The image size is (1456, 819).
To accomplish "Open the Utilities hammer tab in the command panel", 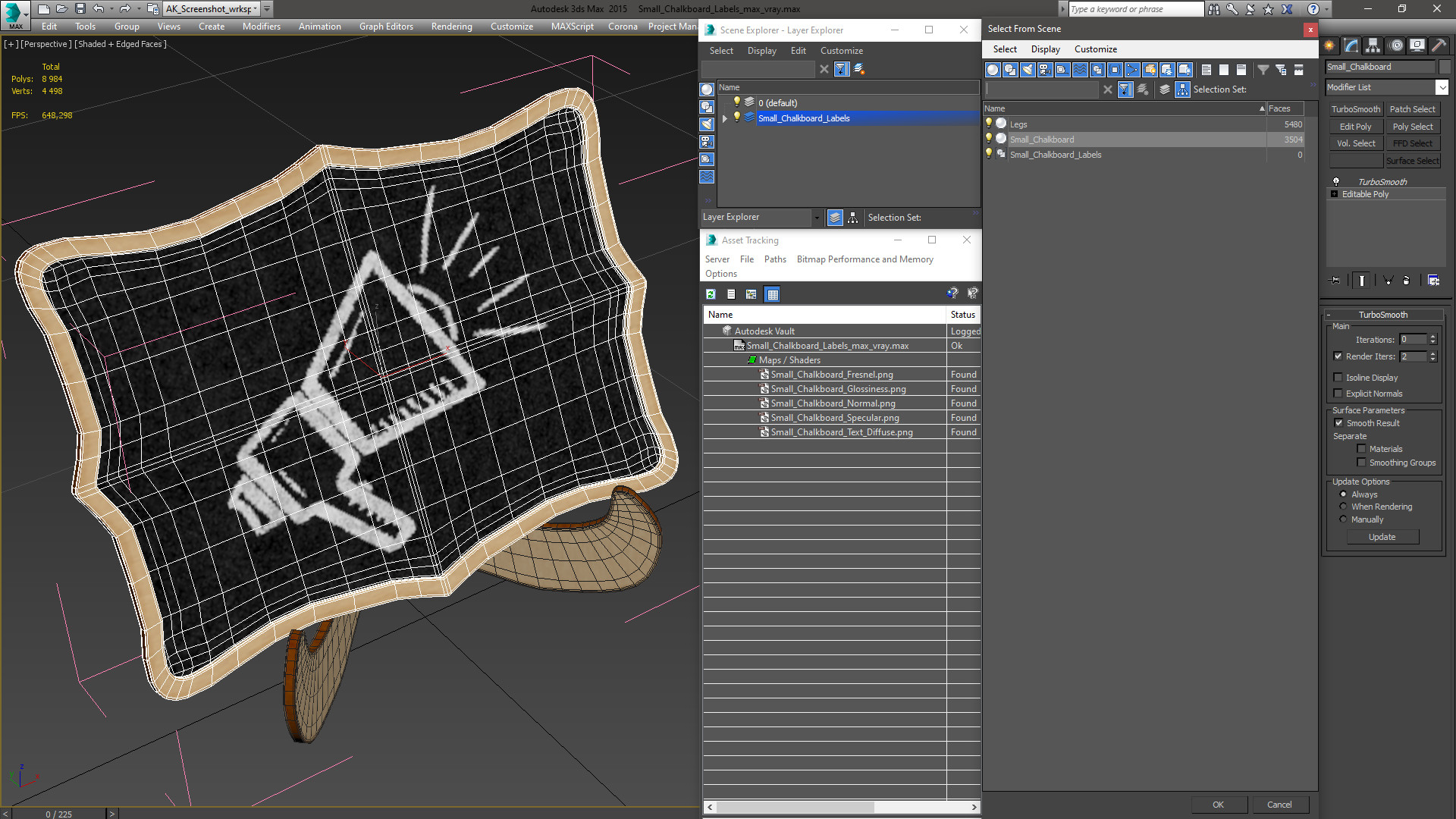I will (x=1439, y=45).
